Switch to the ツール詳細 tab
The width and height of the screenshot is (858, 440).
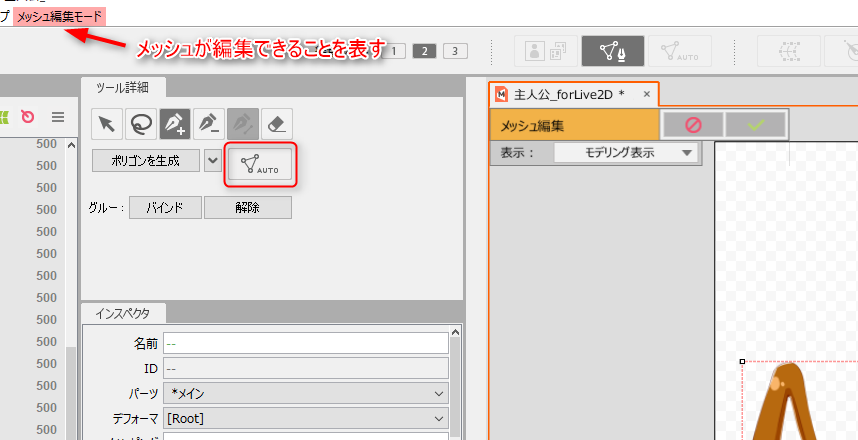(x=122, y=88)
